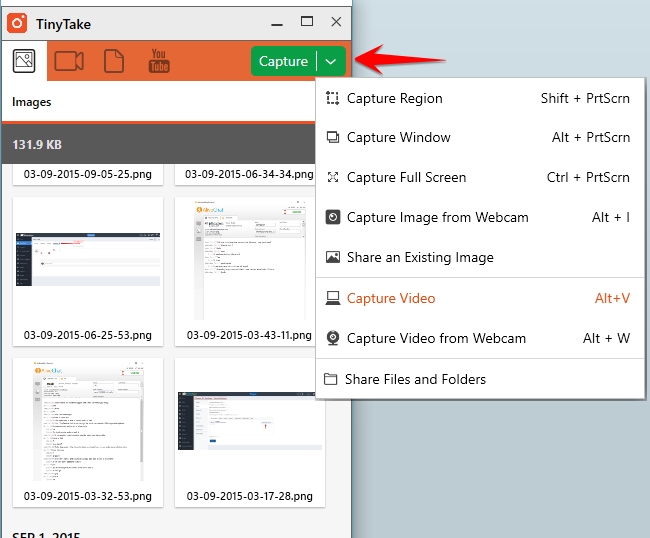Viewport: 650px width, 538px height.
Task: Click the green Capture button
Action: (x=284, y=61)
